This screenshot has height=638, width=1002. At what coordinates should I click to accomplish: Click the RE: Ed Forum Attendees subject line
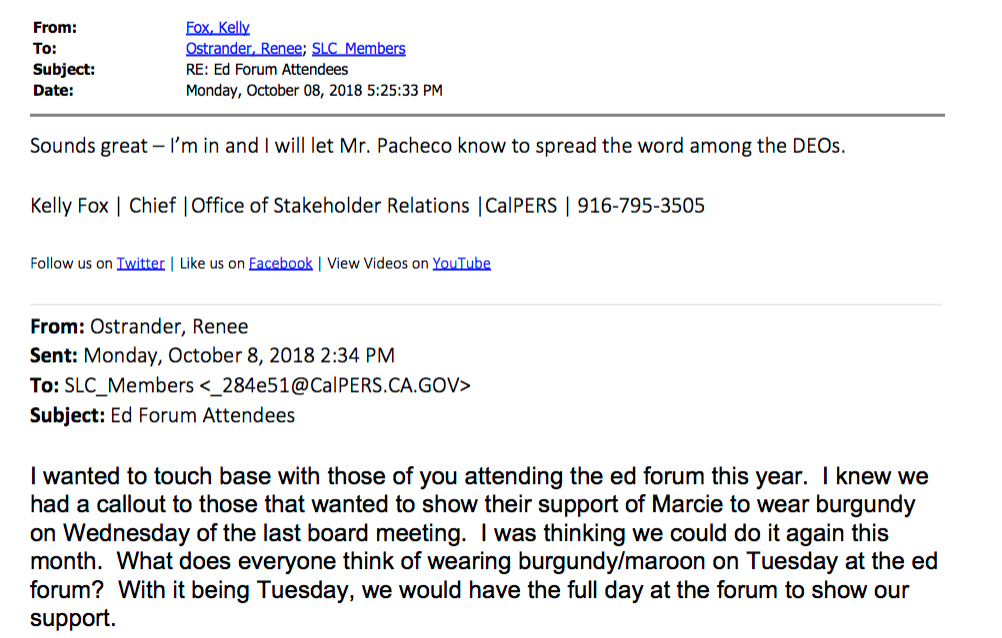(267, 70)
